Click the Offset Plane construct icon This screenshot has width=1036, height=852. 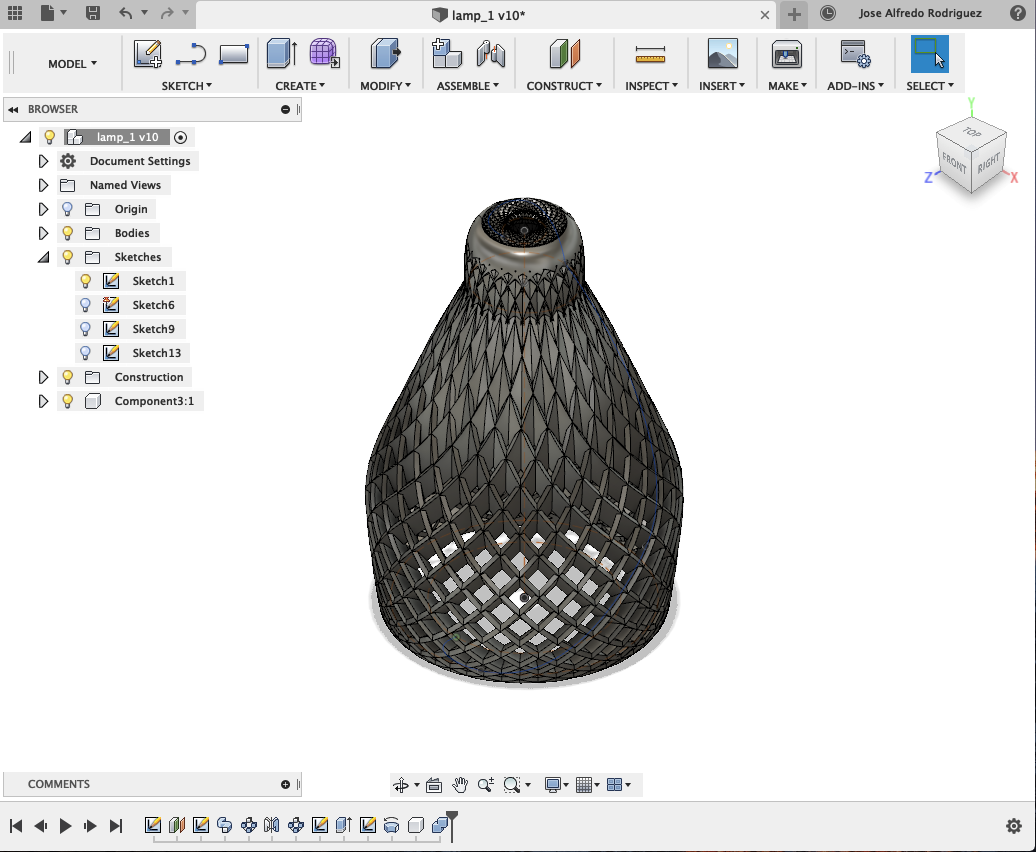(x=564, y=53)
